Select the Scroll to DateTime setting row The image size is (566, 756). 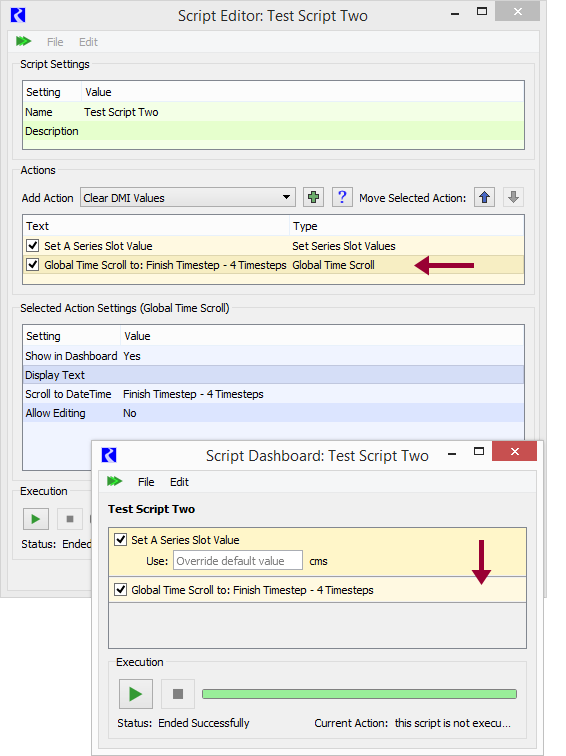tap(273, 394)
